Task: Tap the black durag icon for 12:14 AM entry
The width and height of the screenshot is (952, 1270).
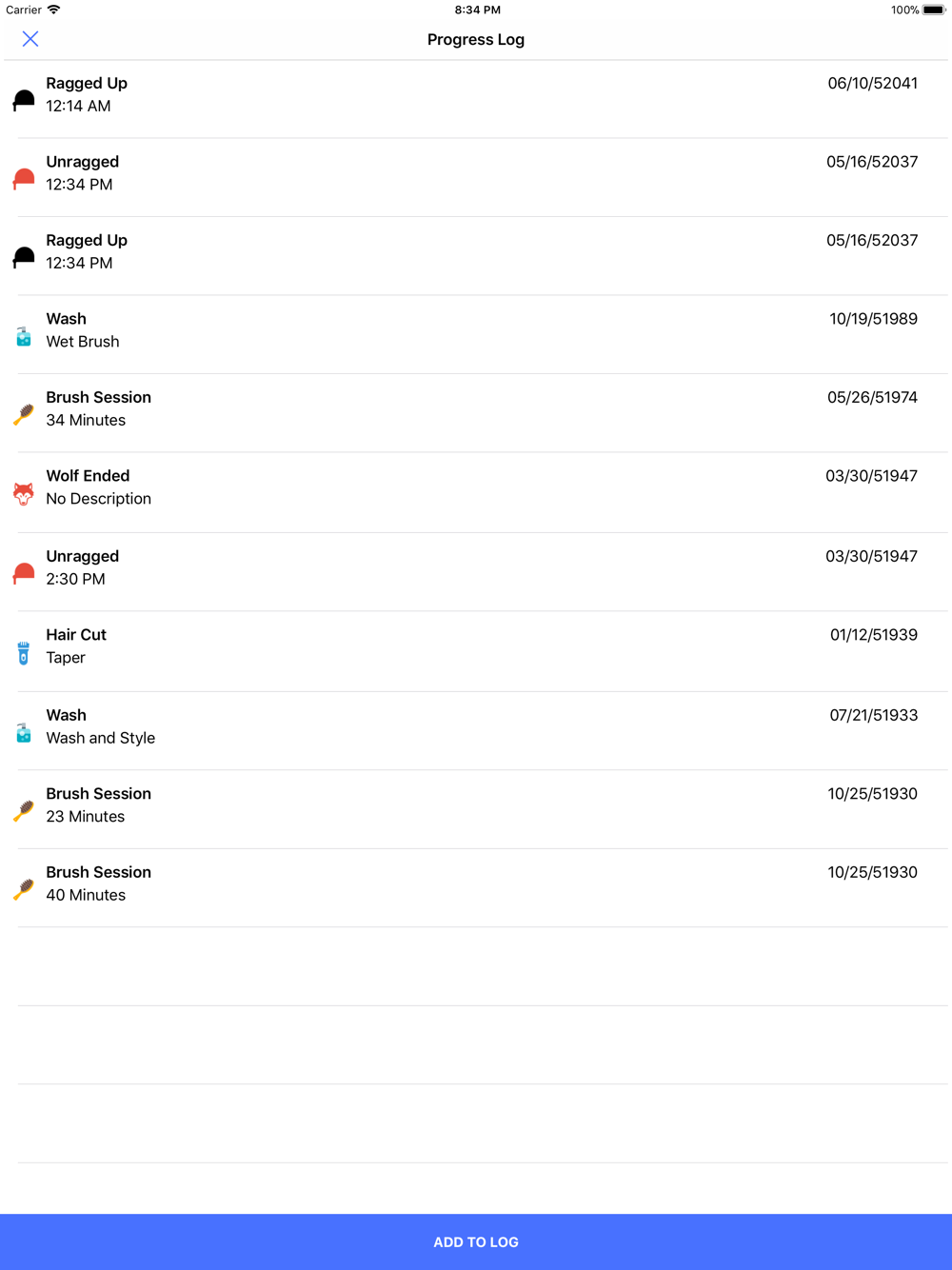Action: click(x=24, y=100)
